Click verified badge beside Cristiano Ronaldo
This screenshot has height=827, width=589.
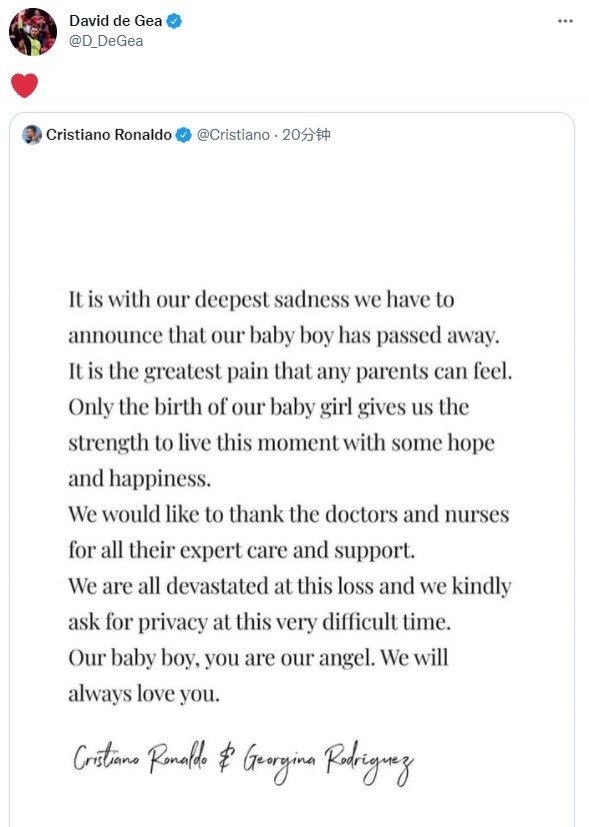coord(184,135)
